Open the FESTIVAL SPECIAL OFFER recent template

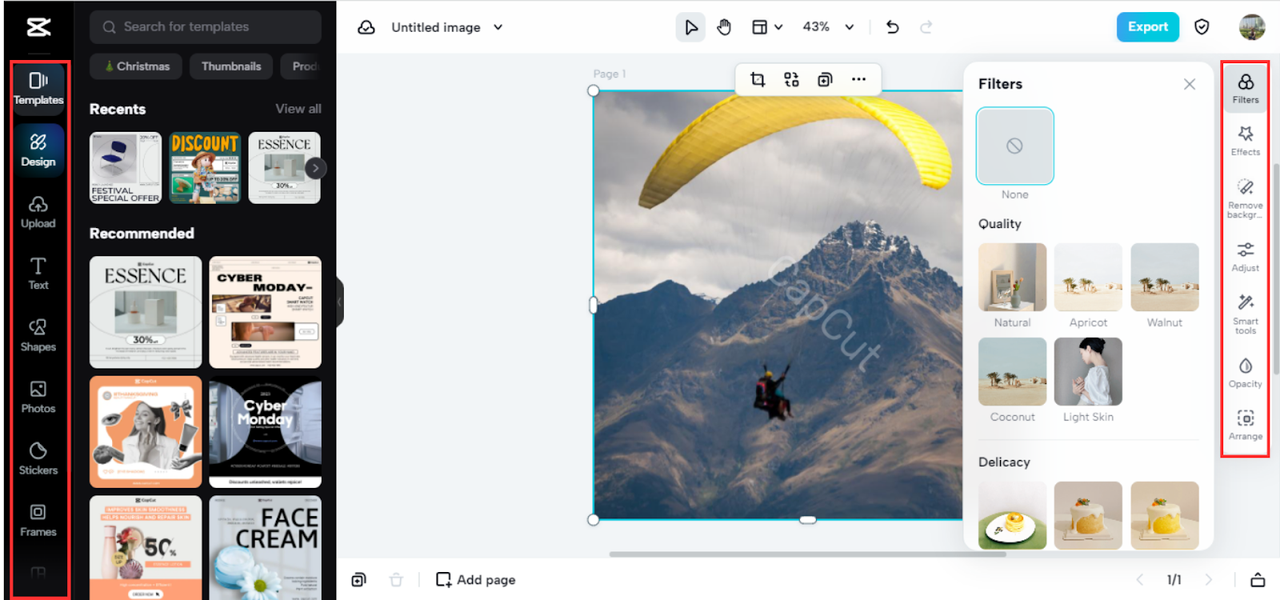click(x=126, y=168)
